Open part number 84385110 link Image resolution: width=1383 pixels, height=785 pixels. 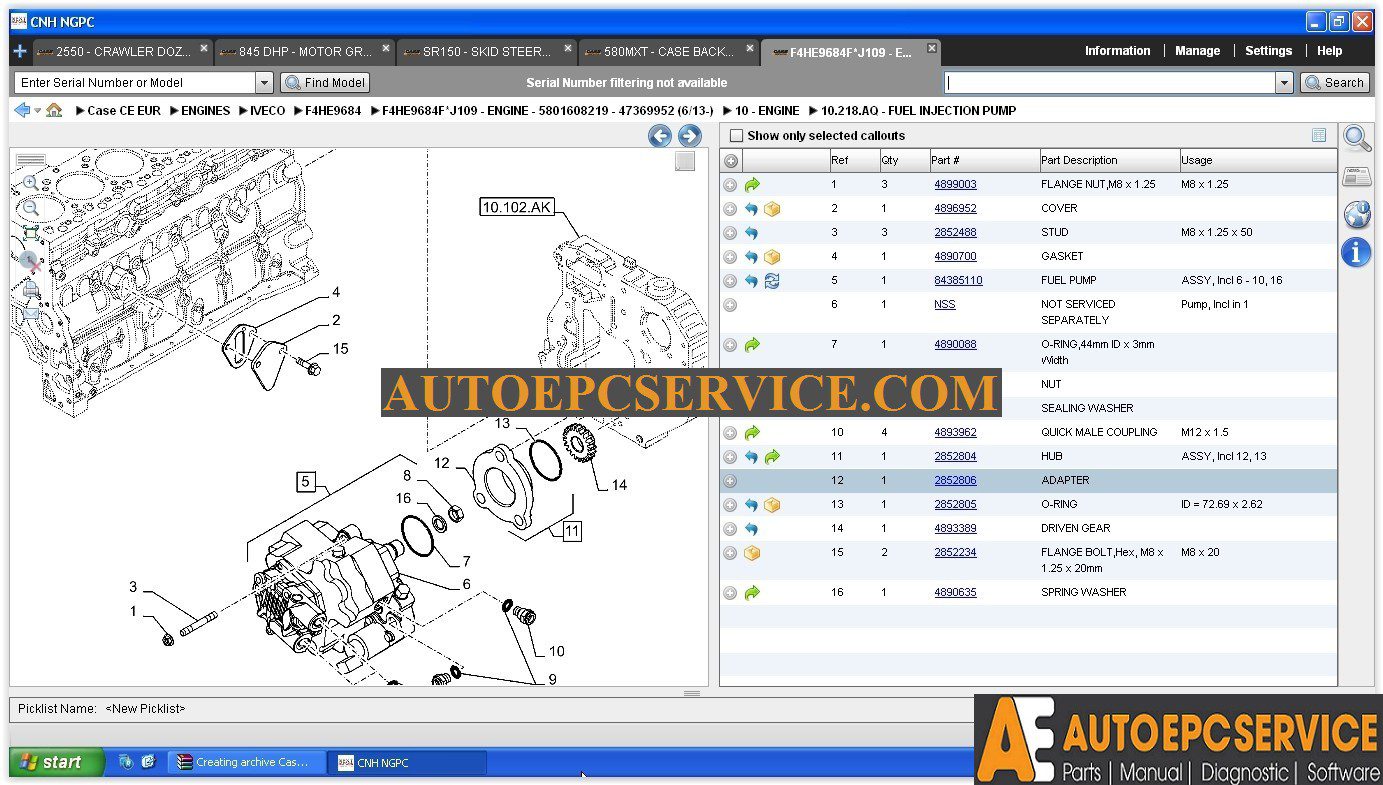coord(958,281)
